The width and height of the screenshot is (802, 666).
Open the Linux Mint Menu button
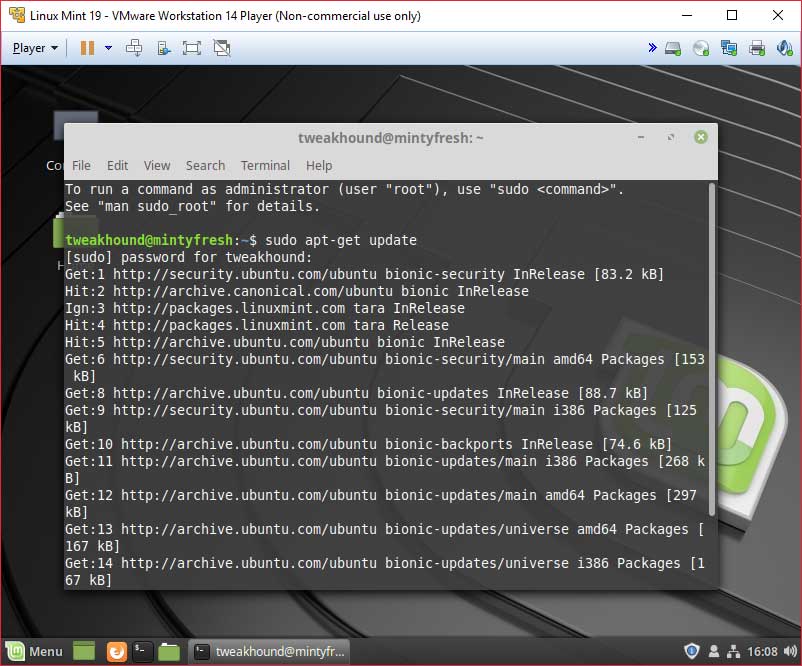tap(34, 651)
